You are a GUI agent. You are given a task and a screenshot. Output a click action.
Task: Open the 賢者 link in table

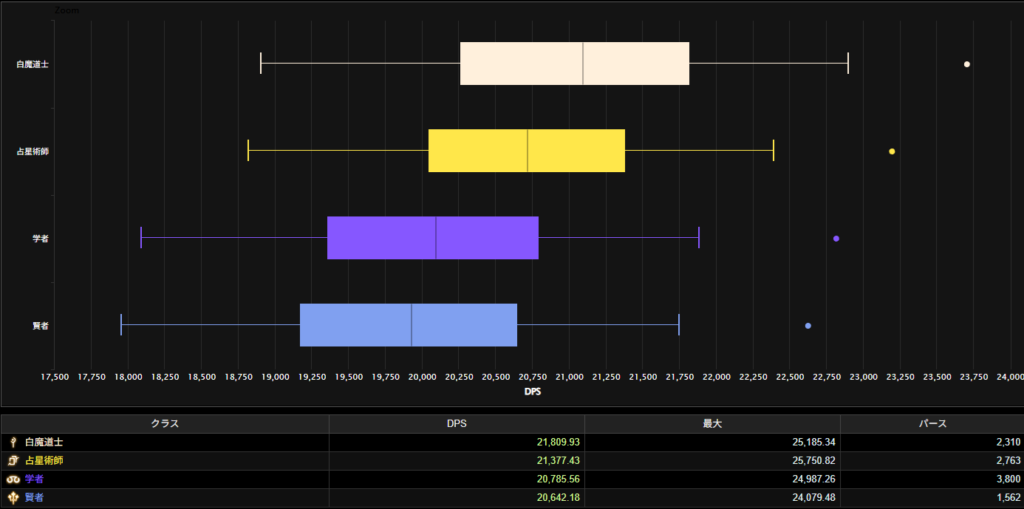click(35, 497)
